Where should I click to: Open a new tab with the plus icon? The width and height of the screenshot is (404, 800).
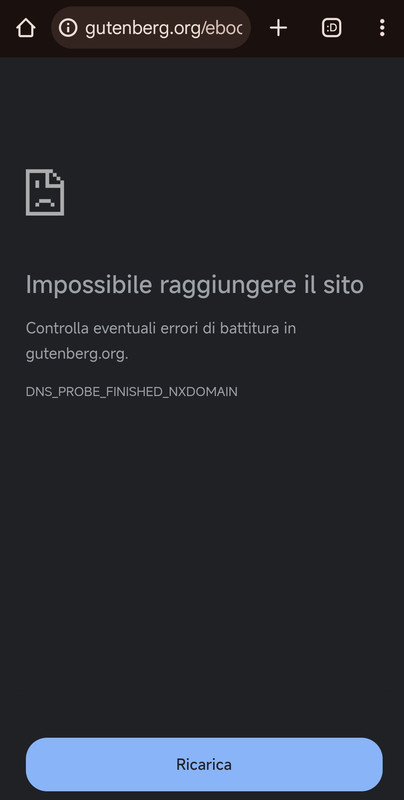(x=278, y=28)
